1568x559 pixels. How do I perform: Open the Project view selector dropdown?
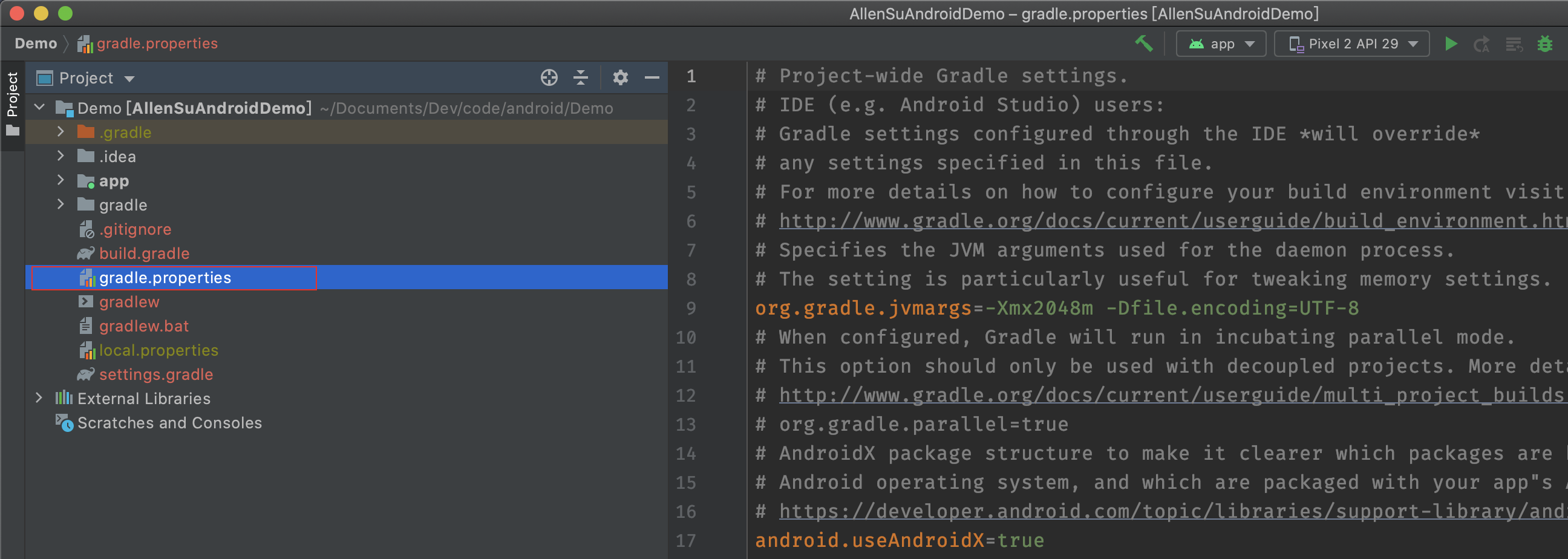(x=86, y=78)
